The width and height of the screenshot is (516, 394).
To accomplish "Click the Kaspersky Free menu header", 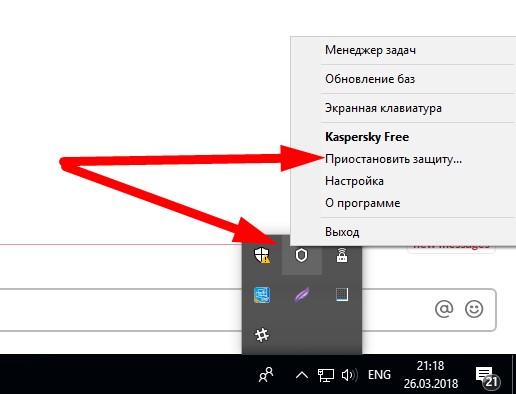I will click(367, 137).
